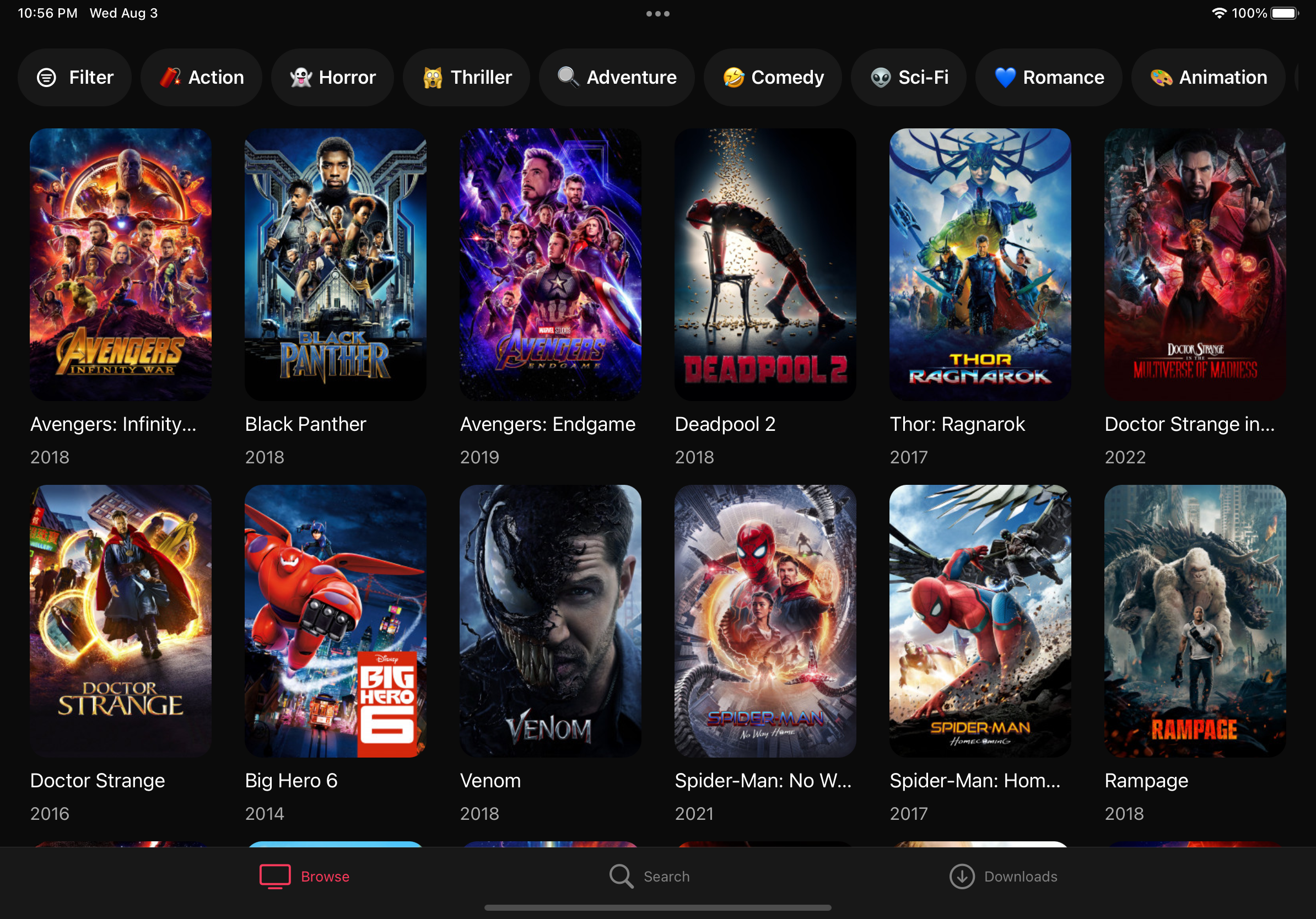
Task: Click the magnifying glass Search icon
Action: [621, 876]
